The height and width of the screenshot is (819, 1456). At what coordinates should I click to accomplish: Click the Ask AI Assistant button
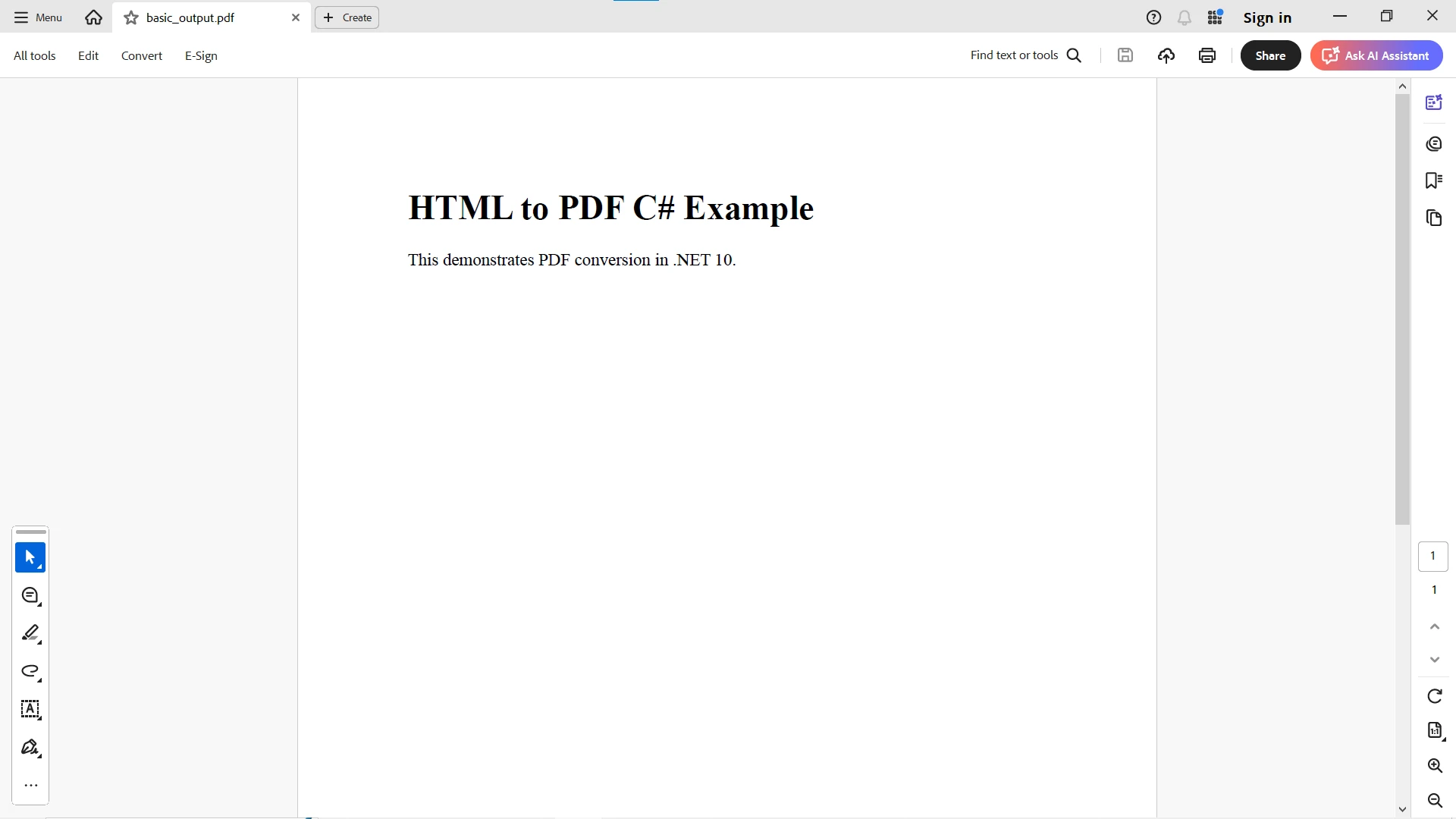[x=1376, y=55]
